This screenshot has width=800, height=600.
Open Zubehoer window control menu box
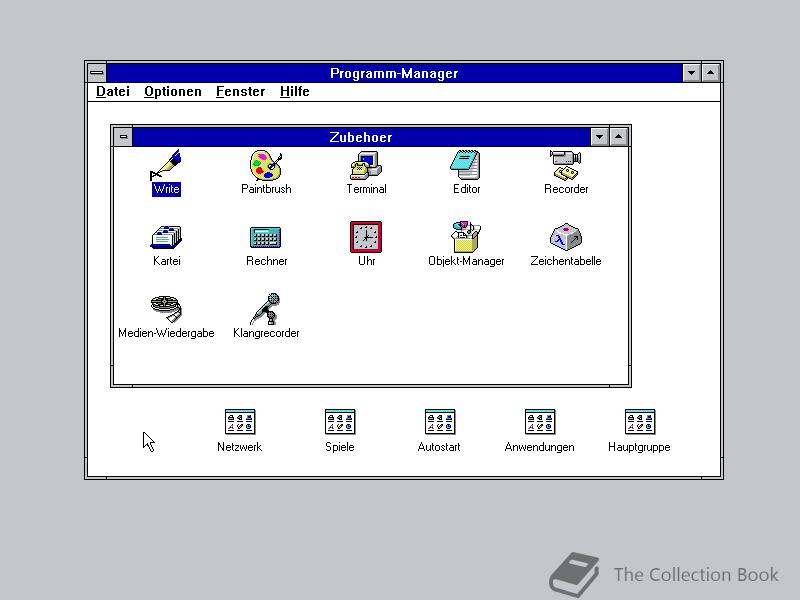[123, 137]
